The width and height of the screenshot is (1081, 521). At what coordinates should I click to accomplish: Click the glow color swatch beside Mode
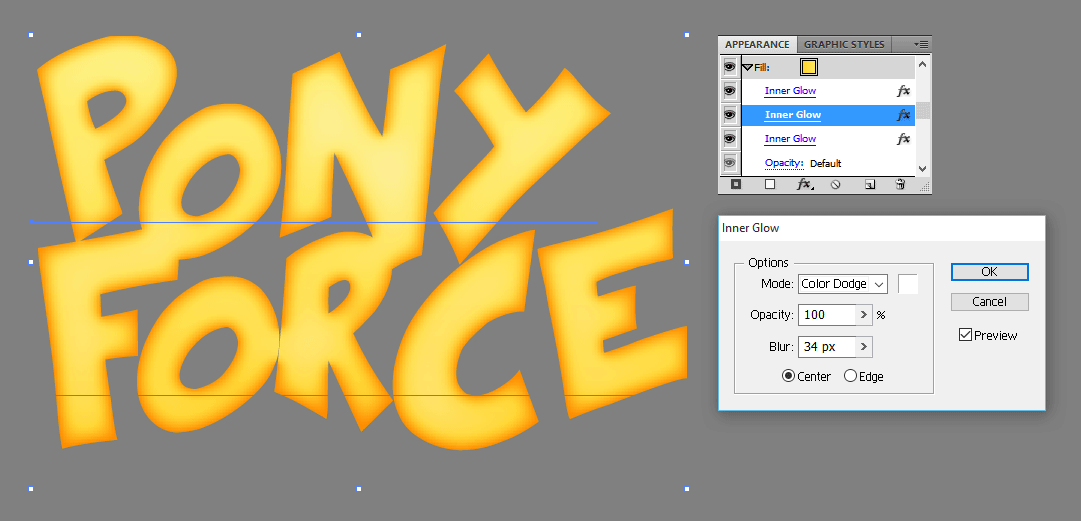(x=908, y=284)
